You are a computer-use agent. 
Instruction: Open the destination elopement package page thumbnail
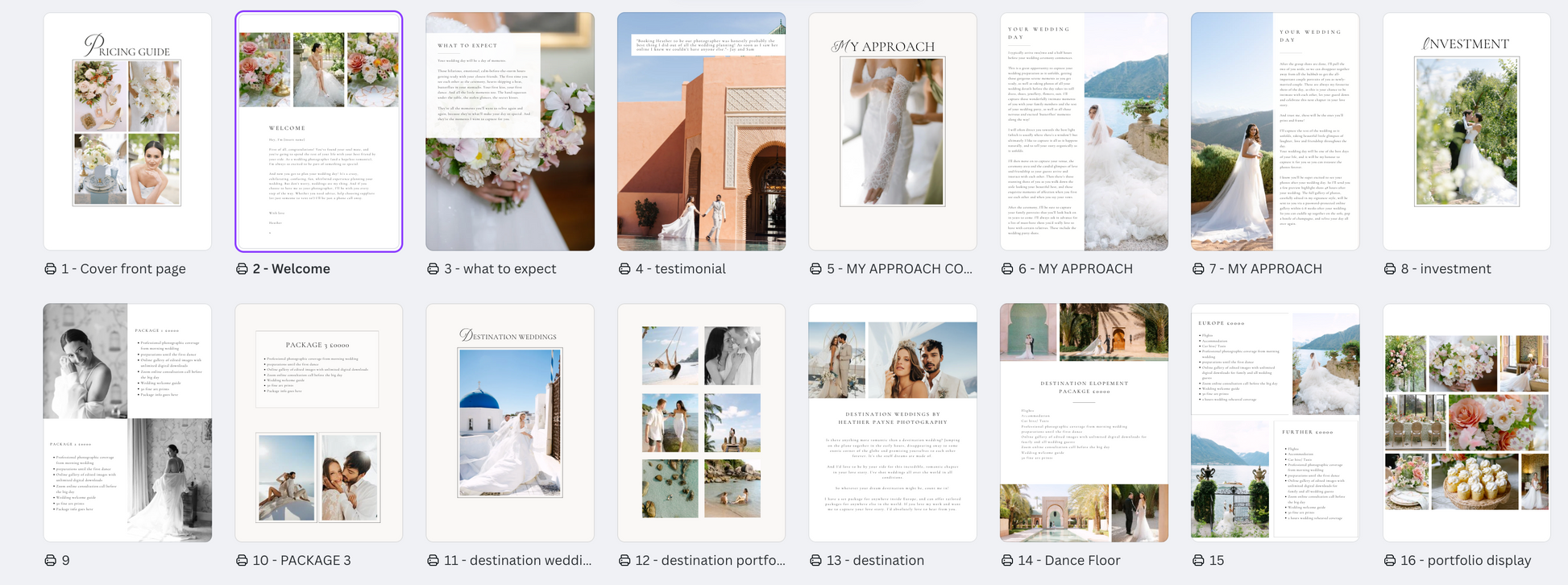tap(1084, 423)
